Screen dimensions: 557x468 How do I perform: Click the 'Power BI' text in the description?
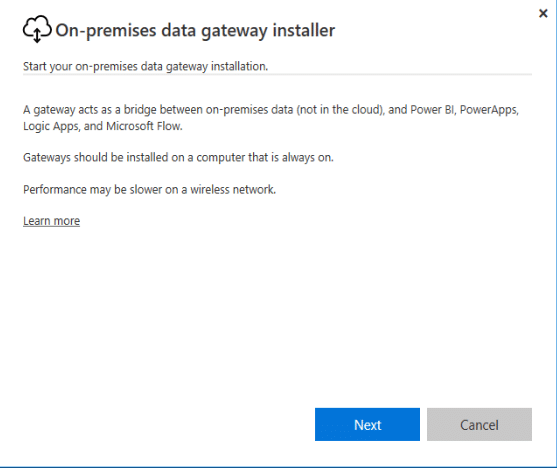click(x=432, y=109)
